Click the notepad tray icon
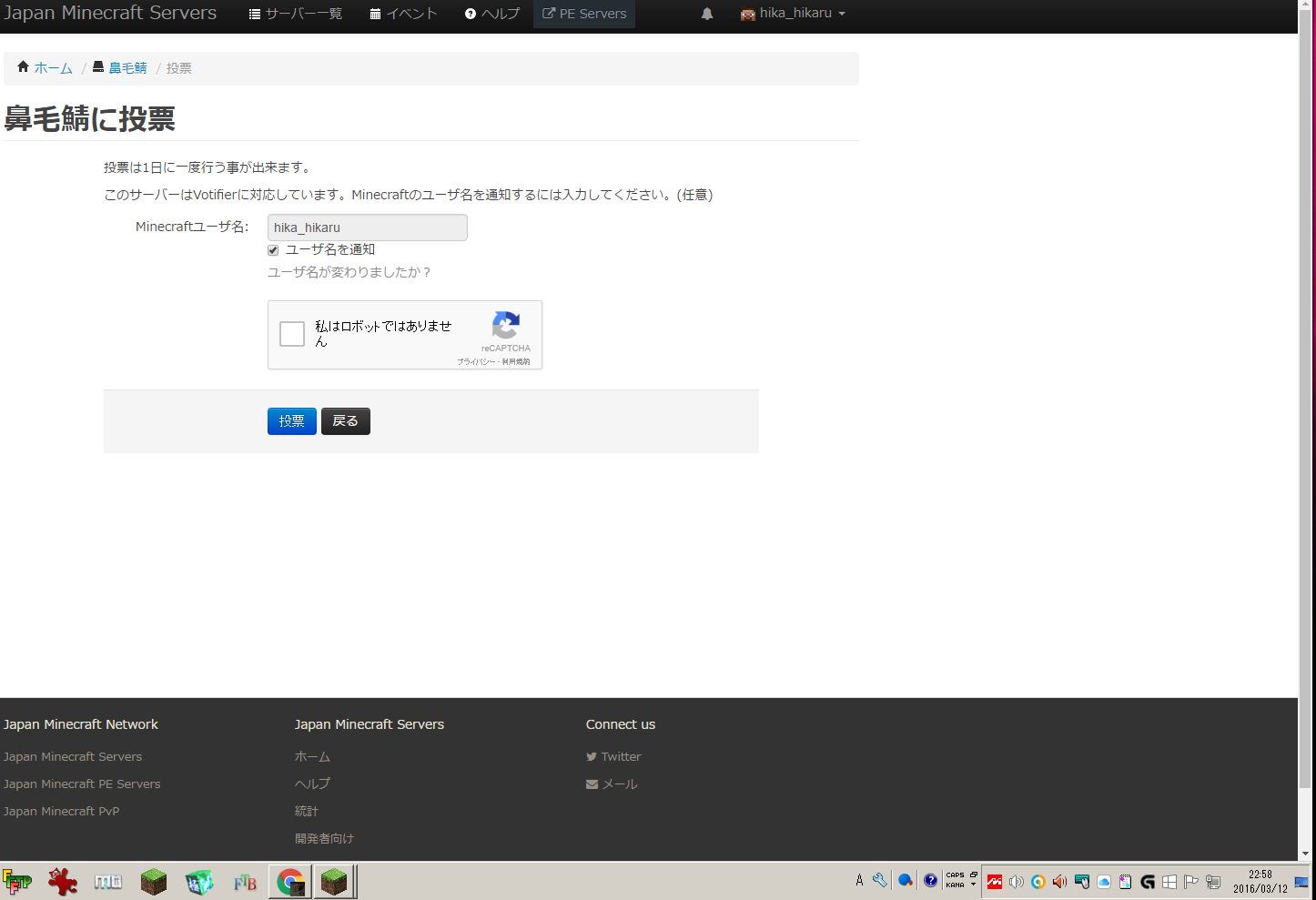This screenshot has width=1316, height=900. pyautogui.click(x=1126, y=881)
